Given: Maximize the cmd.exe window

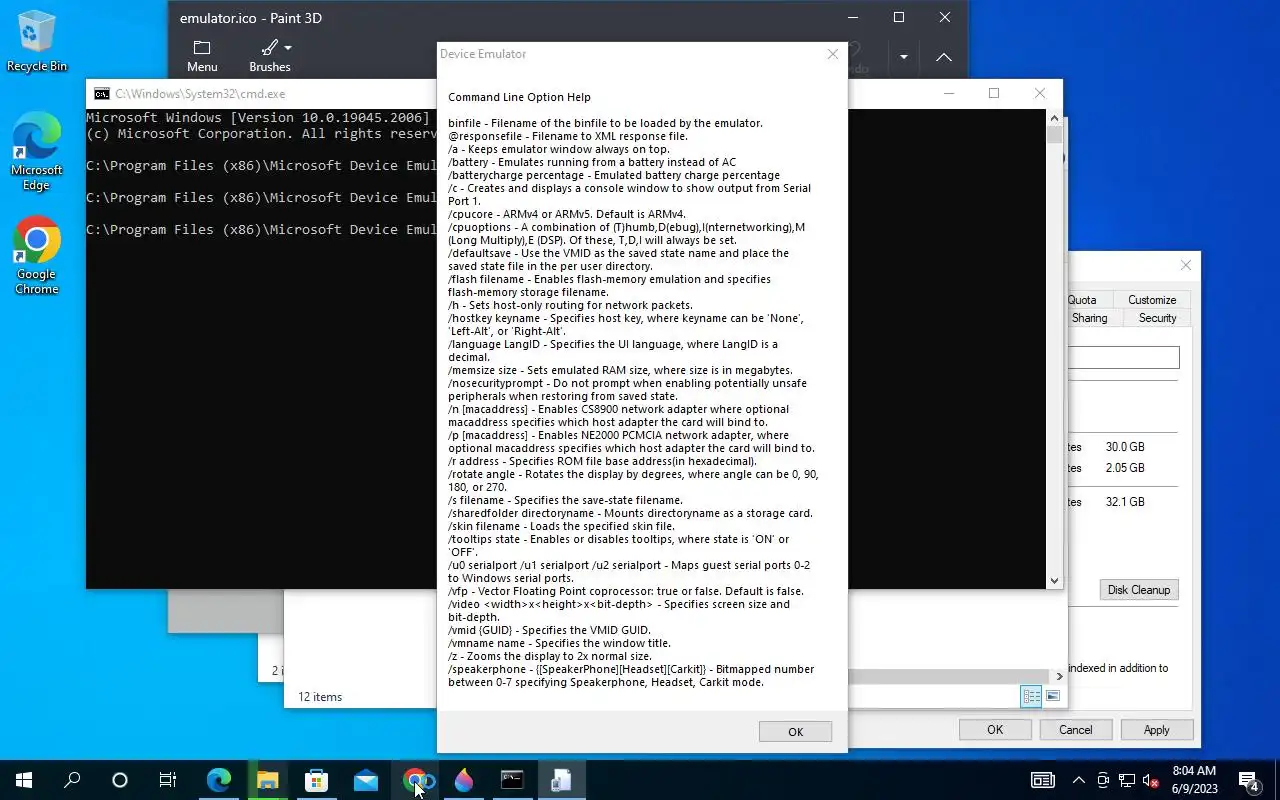Looking at the screenshot, I should (x=994, y=93).
